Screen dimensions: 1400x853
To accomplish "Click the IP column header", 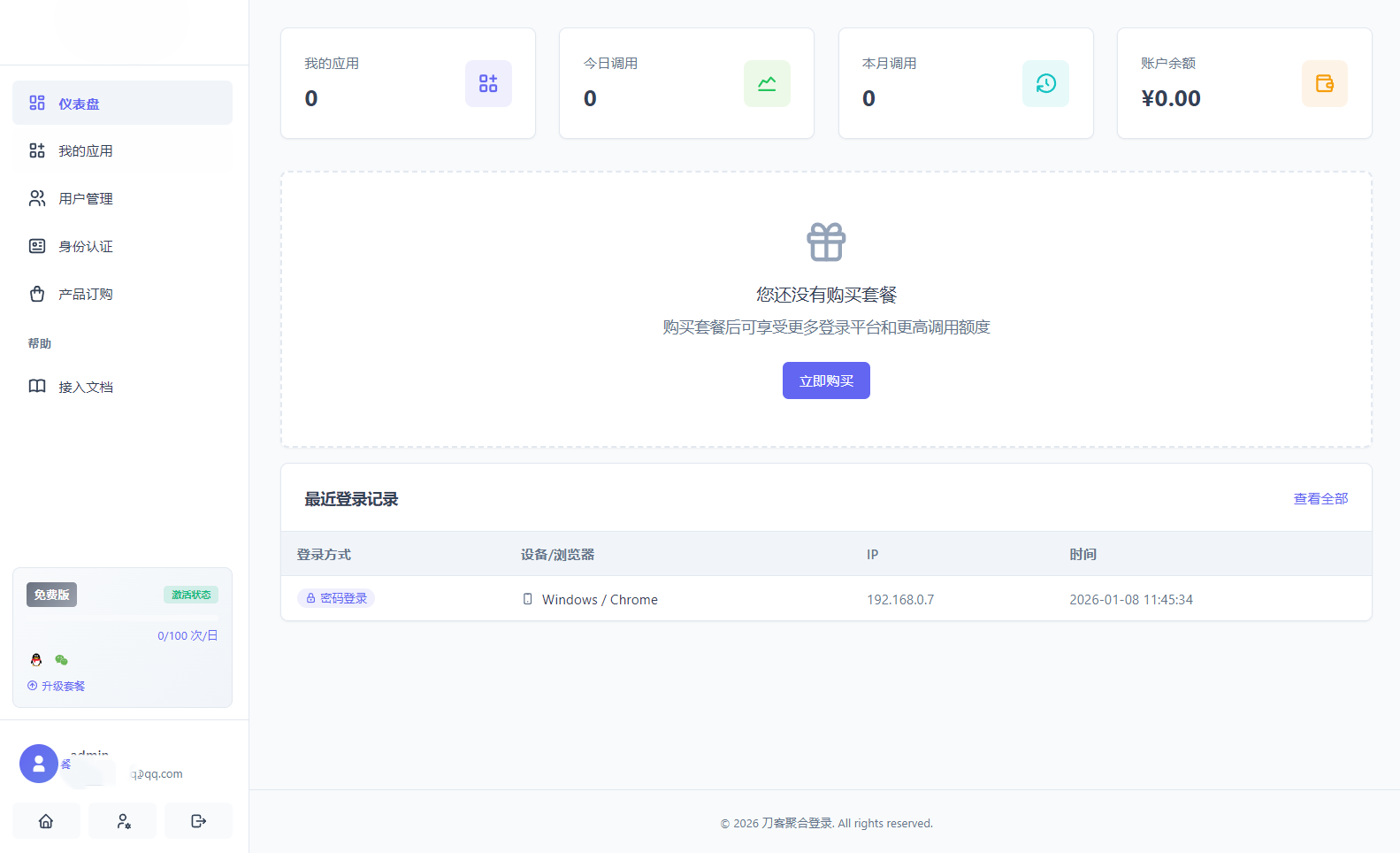I will pos(872,554).
